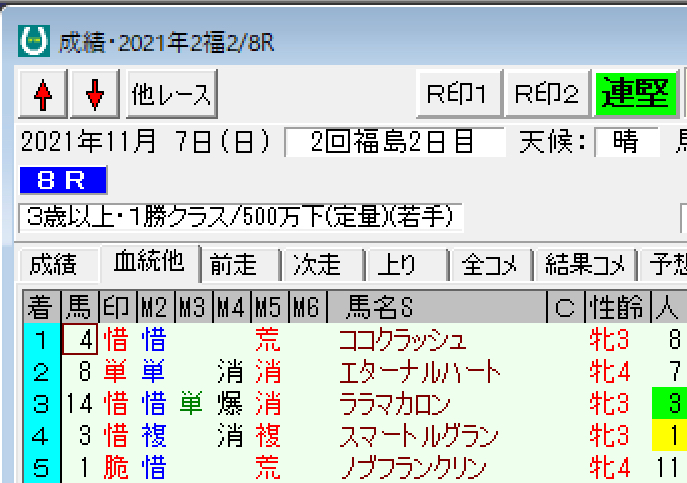Click the yellow popularity cell showing 1
Screen dimensions: 687x483
tap(669, 435)
